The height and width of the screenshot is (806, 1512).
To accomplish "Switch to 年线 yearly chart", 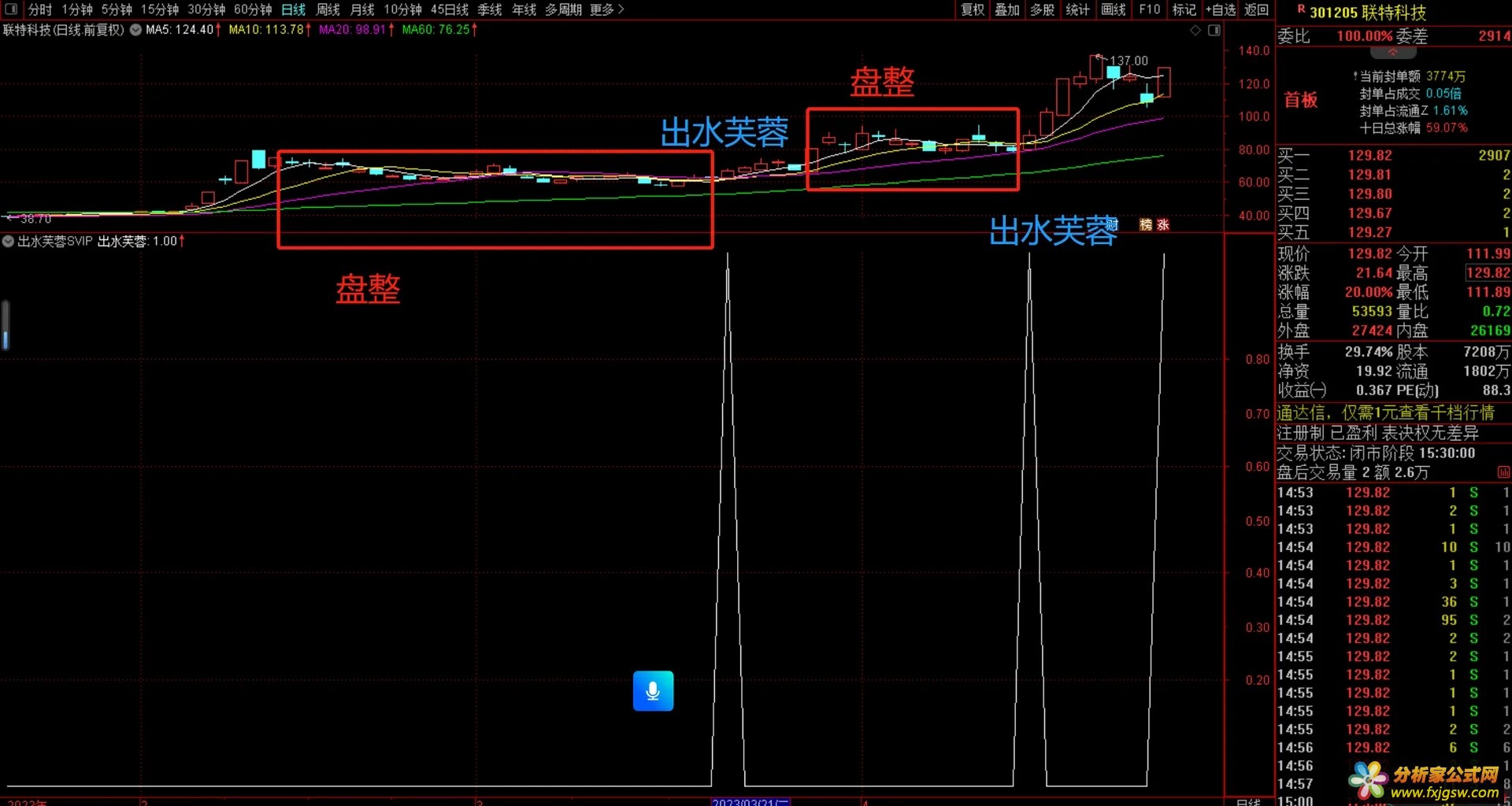I will [x=524, y=9].
